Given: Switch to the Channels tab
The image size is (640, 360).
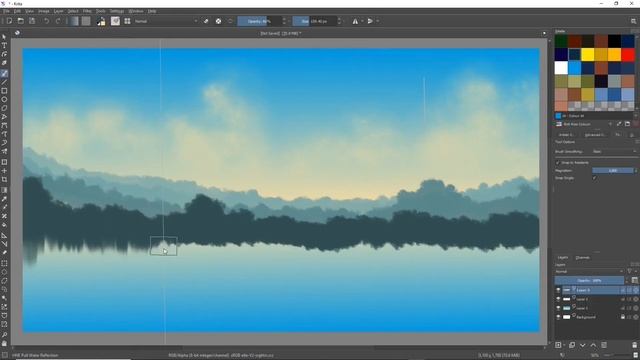Looking at the screenshot, I should 582,258.
